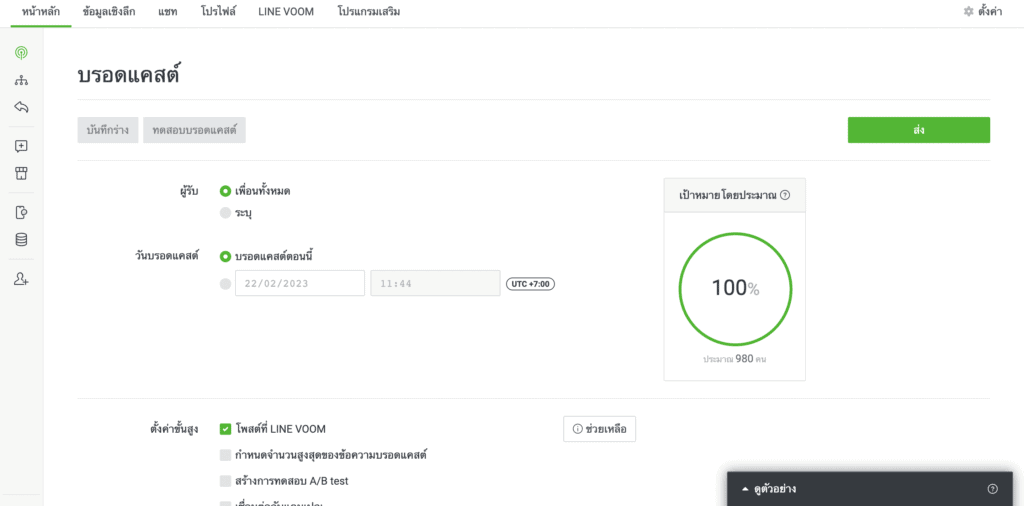Open the time field showing 11:44
This screenshot has width=1024, height=506.
tap(436, 283)
